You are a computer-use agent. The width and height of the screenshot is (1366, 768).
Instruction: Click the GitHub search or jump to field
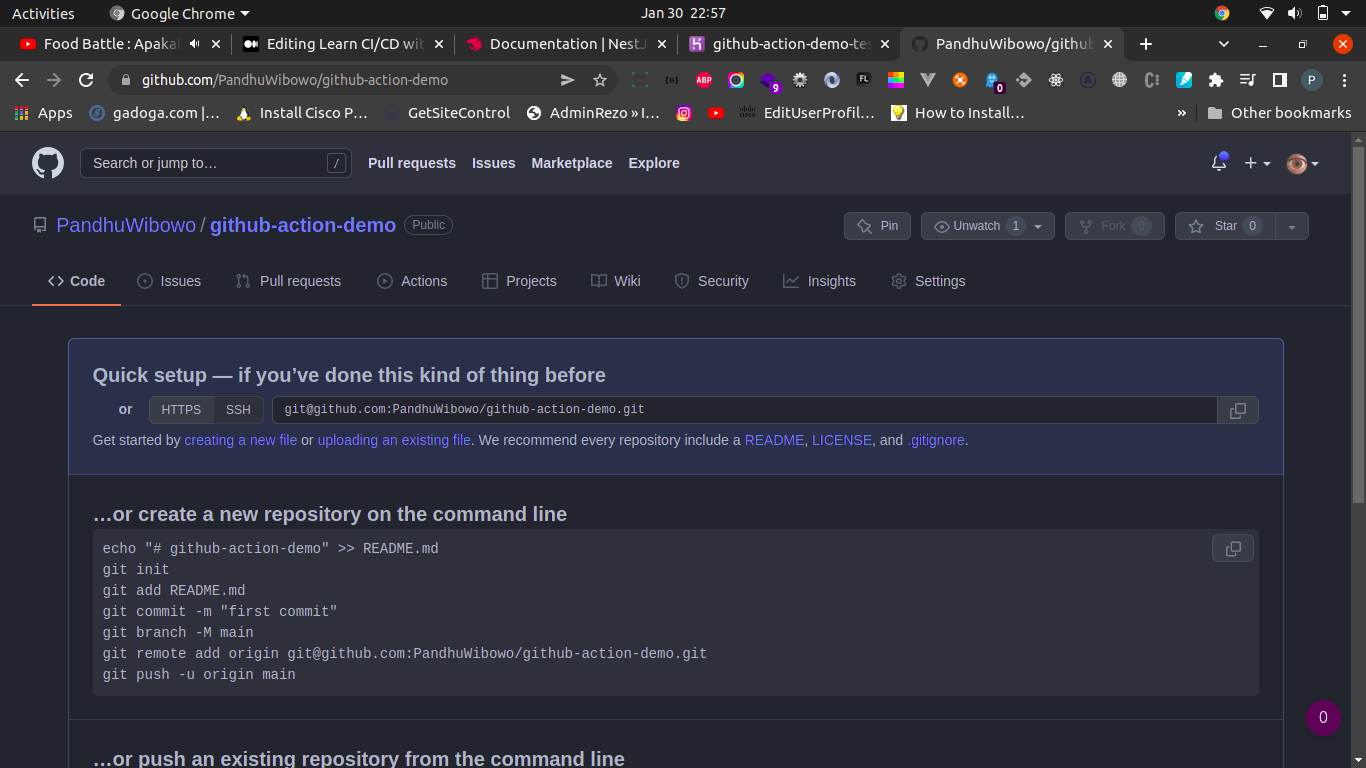pos(216,163)
